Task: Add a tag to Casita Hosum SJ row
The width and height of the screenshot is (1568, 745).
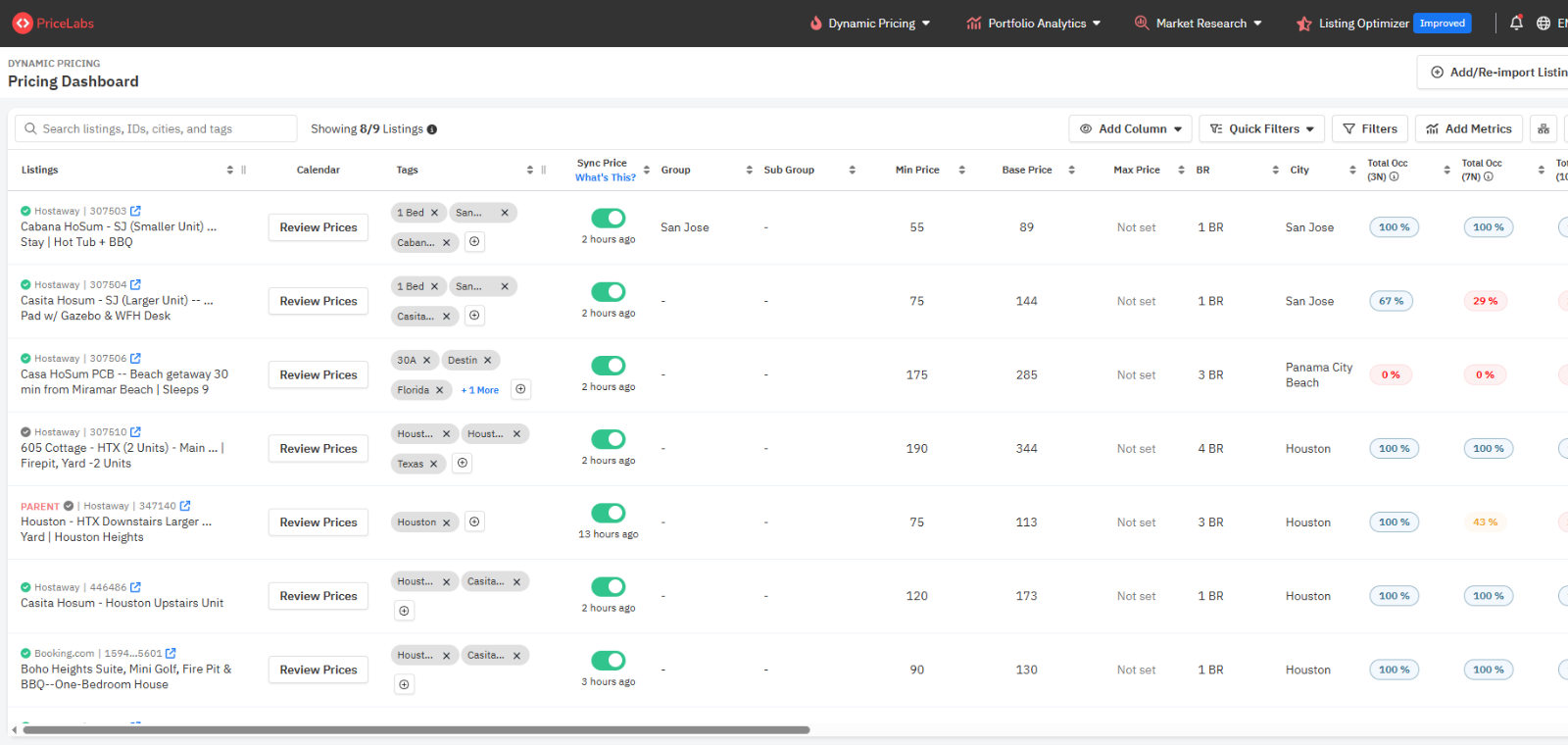Action: coord(474,316)
